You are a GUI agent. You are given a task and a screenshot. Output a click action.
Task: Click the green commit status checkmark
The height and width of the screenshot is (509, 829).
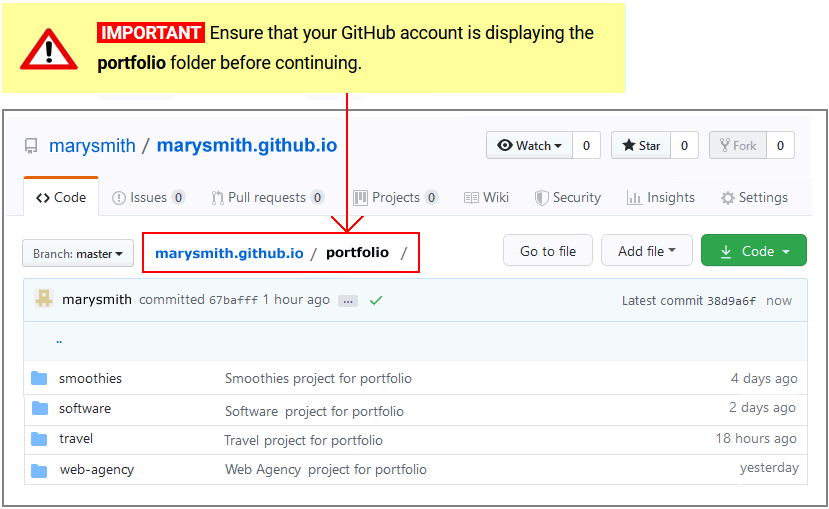[376, 300]
